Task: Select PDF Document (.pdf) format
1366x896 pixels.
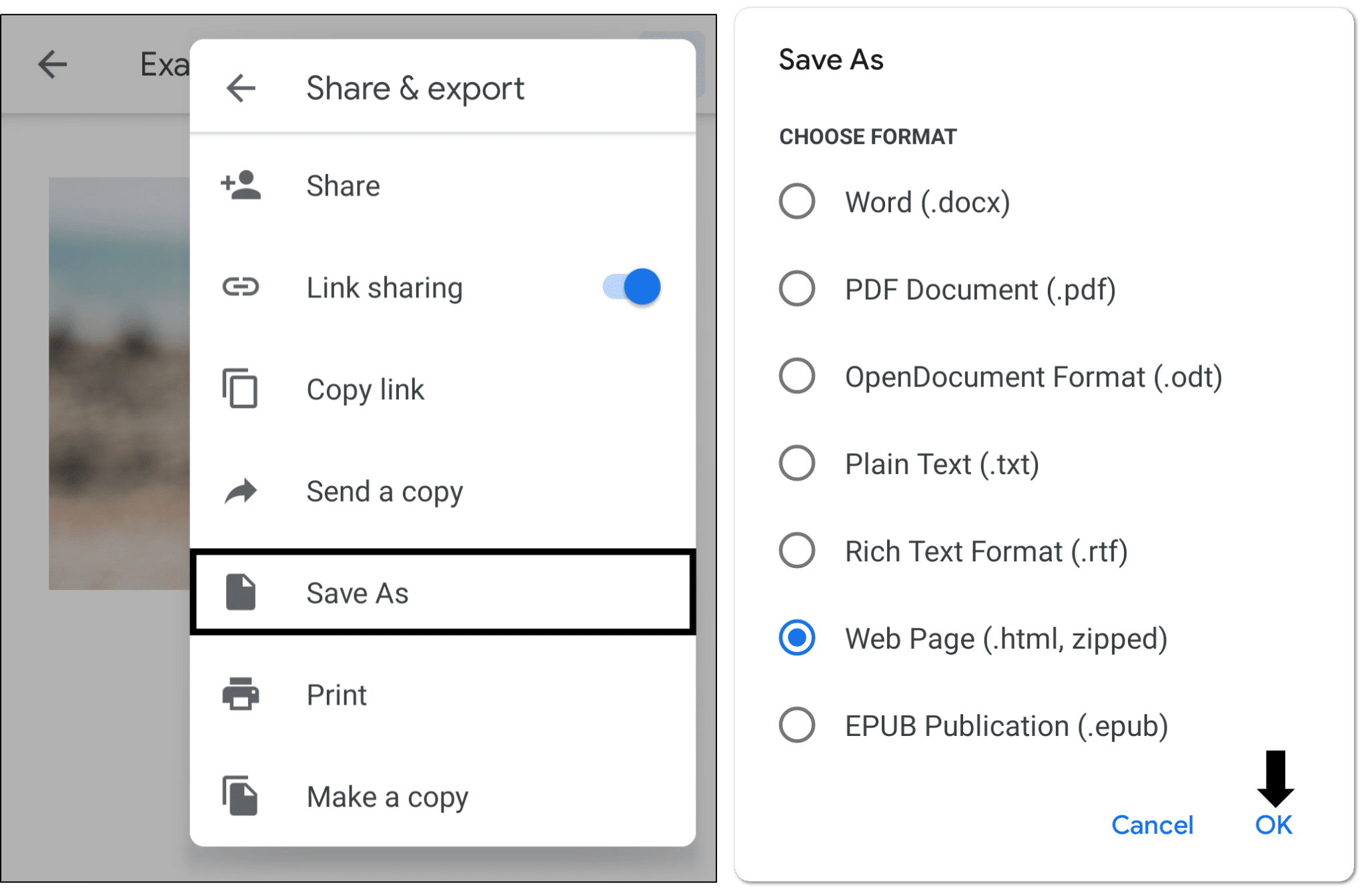Action: [796, 289]
